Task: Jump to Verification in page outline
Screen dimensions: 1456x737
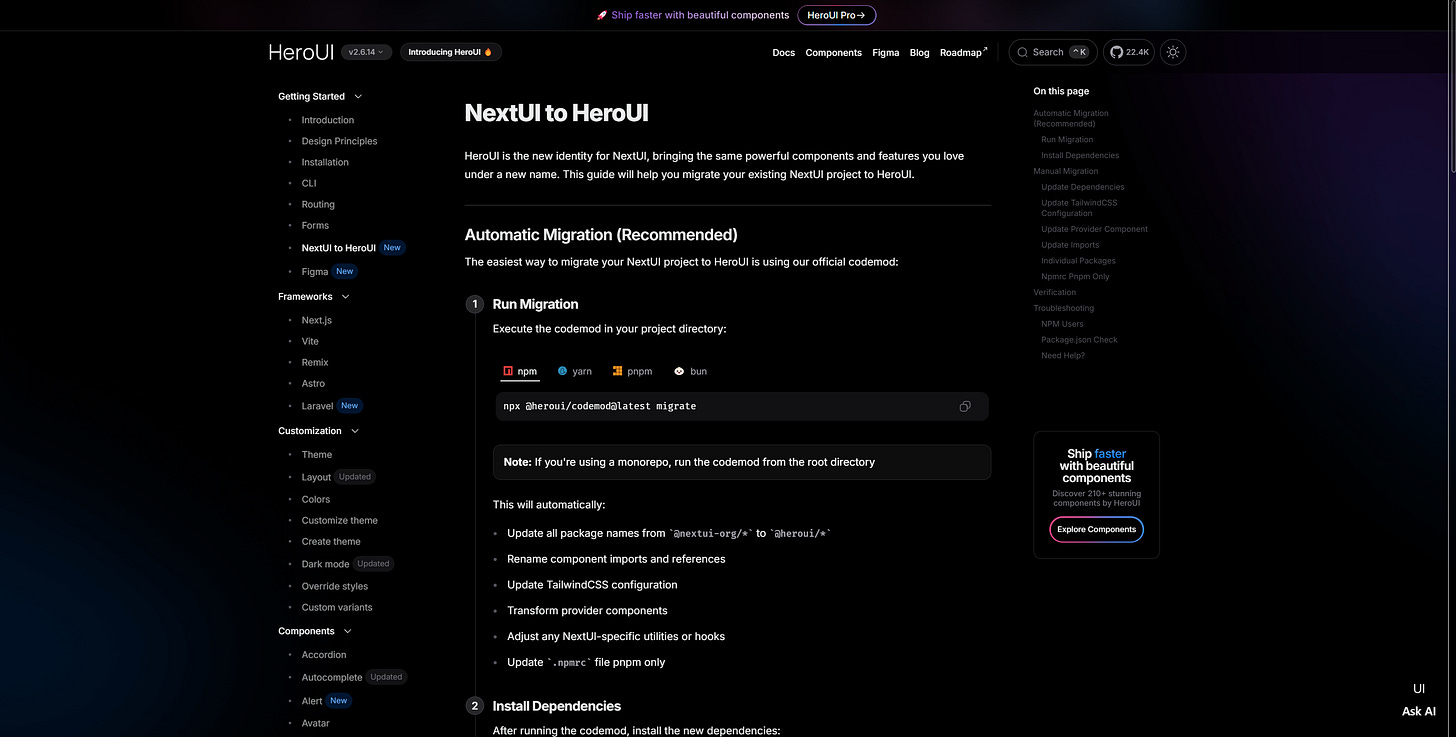Action: pyautogui.click(x=1055, y=292)
